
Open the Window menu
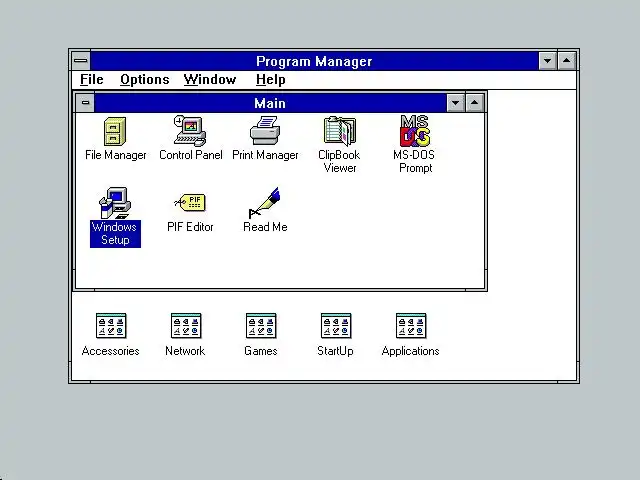(x=210, y=80)
